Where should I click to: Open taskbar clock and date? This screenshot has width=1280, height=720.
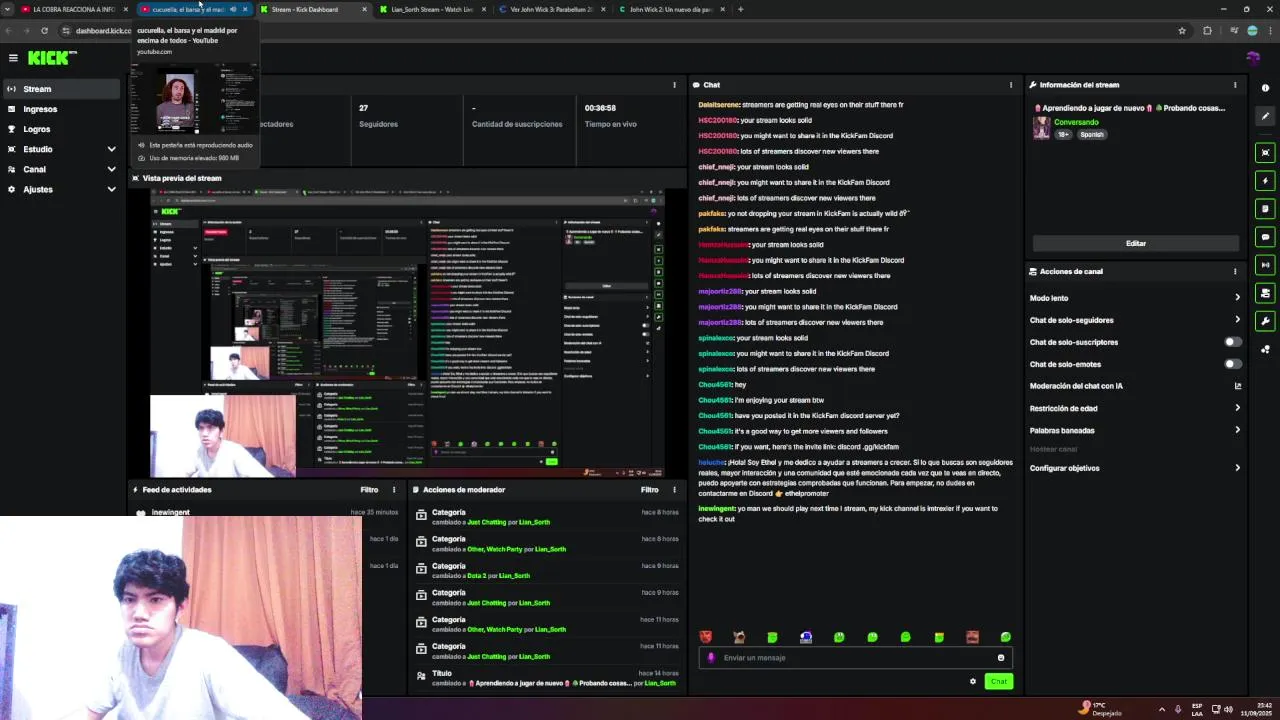[1257, 709]
